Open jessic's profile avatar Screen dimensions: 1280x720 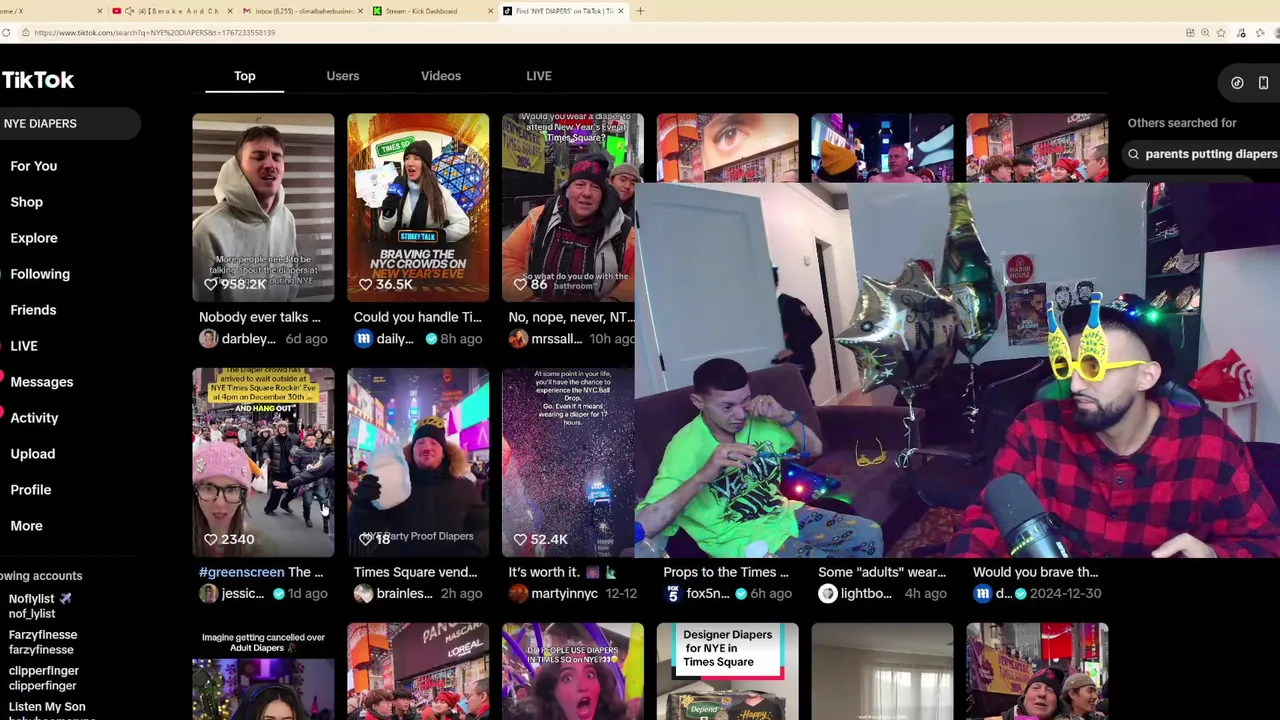point(208,594)
